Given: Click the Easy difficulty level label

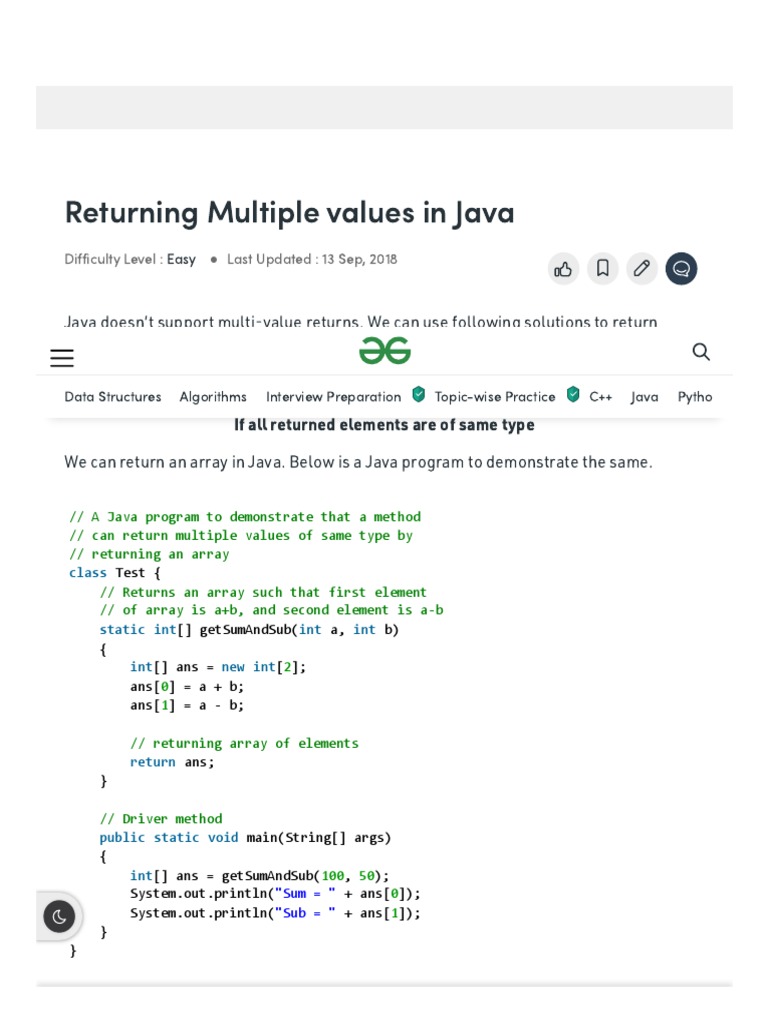Looking at the screenshot, I should [x=181, y=259].
